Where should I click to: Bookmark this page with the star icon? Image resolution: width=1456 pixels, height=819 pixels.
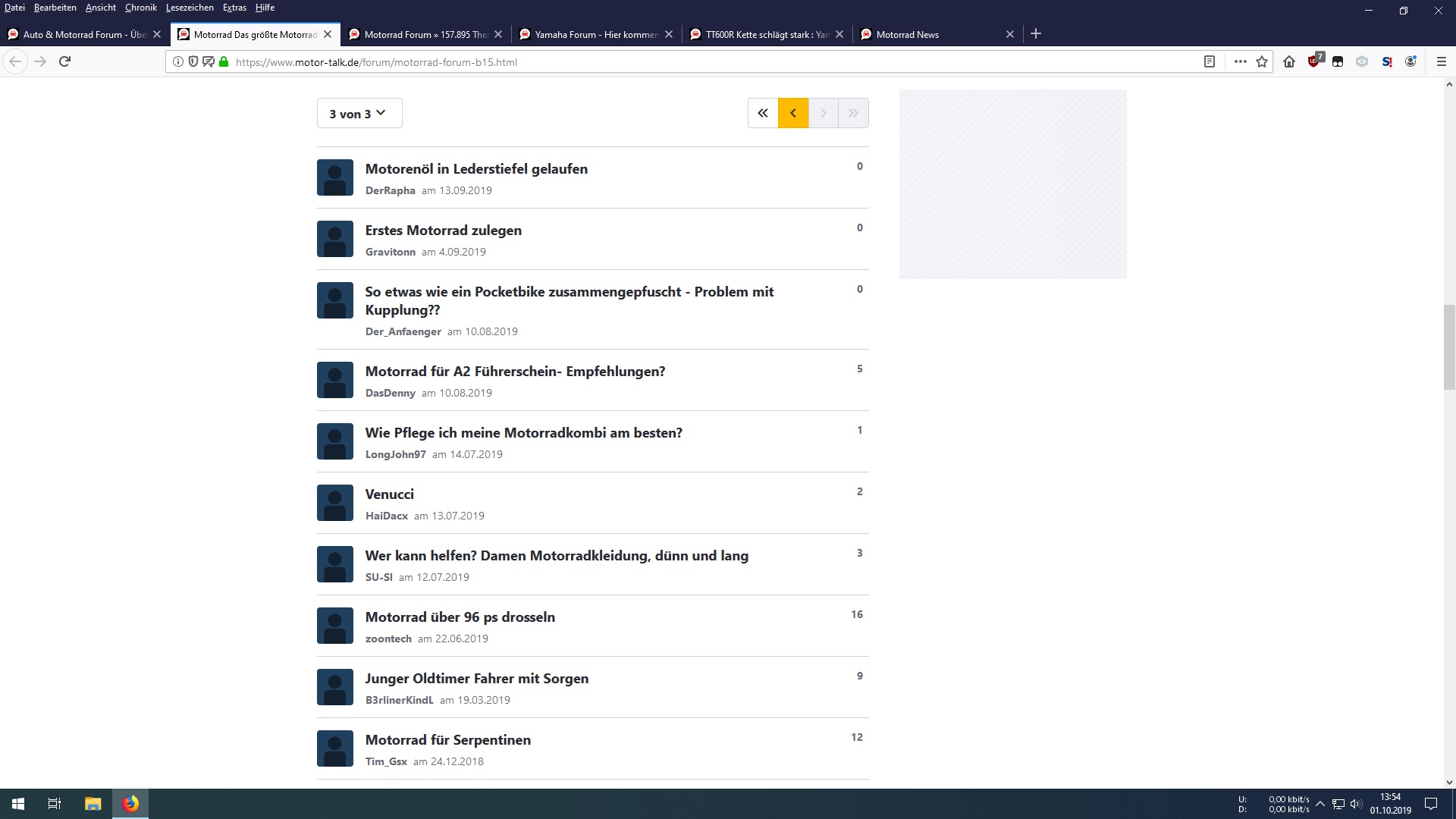tap(1262, 61)
